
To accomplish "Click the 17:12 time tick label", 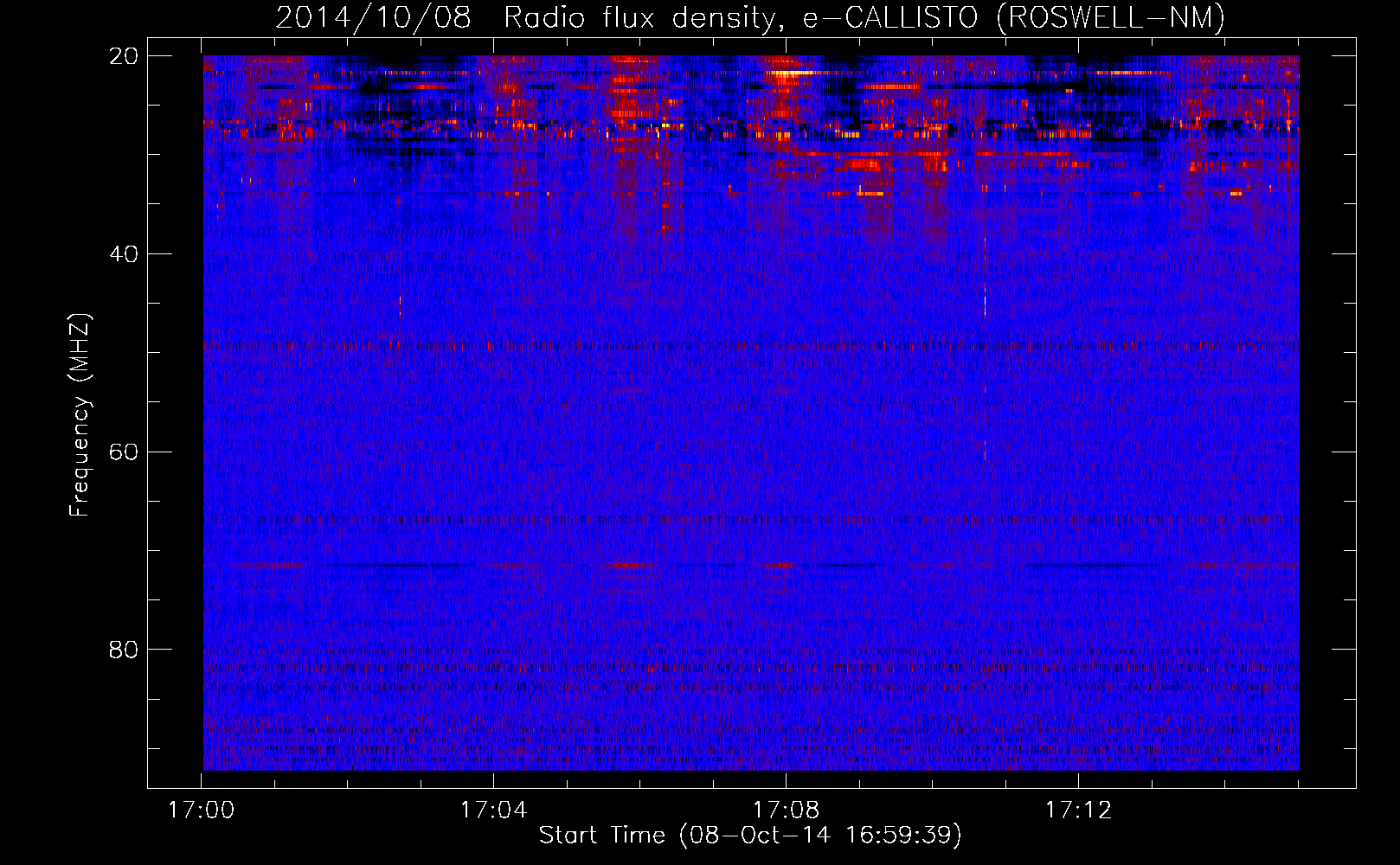I will pos(1079,811).
